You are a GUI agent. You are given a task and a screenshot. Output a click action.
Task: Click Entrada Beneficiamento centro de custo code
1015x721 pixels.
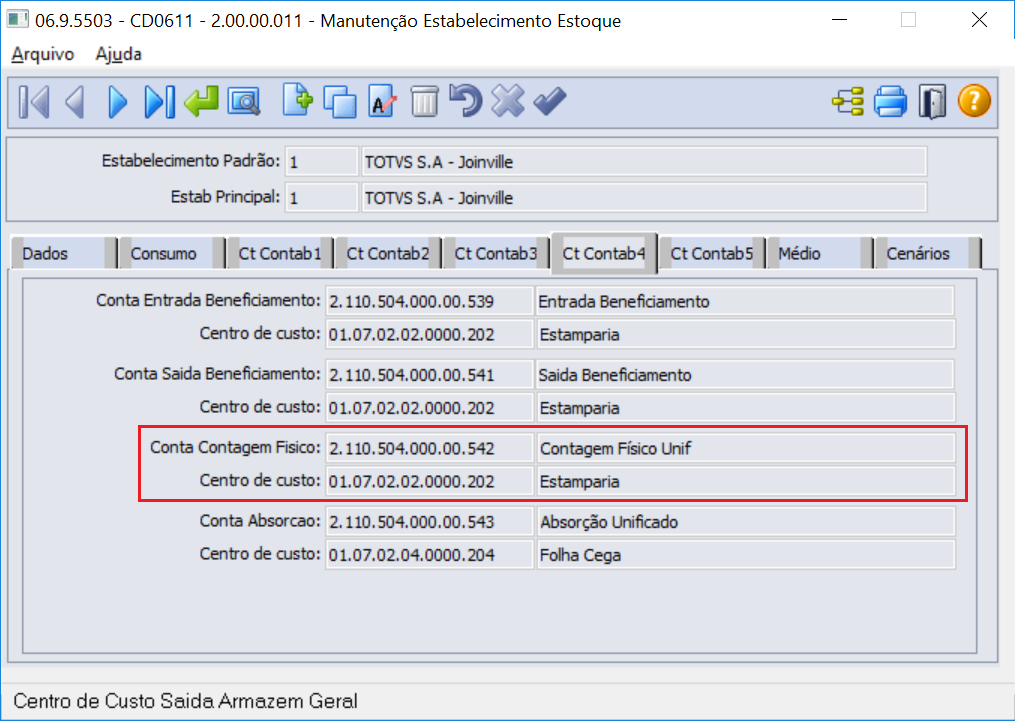tap(429, 335)
